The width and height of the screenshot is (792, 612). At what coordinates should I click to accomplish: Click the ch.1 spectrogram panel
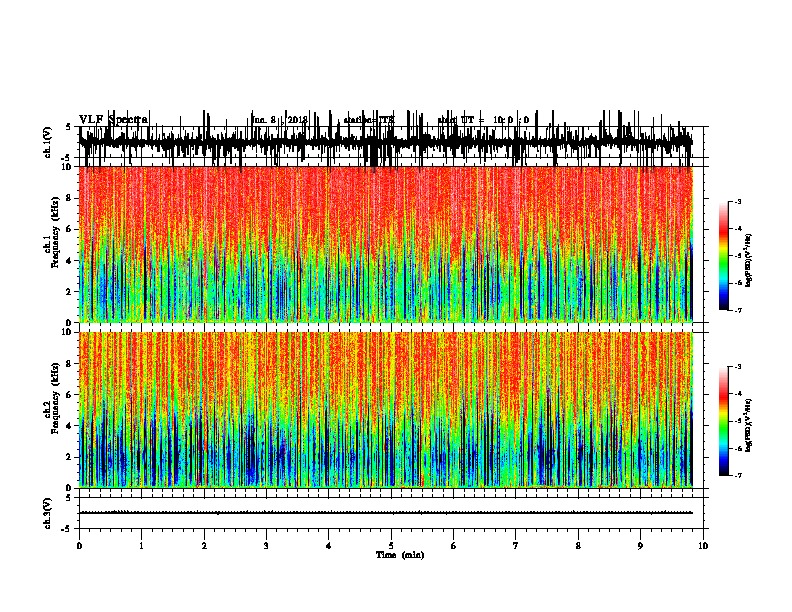pos(386,244)
